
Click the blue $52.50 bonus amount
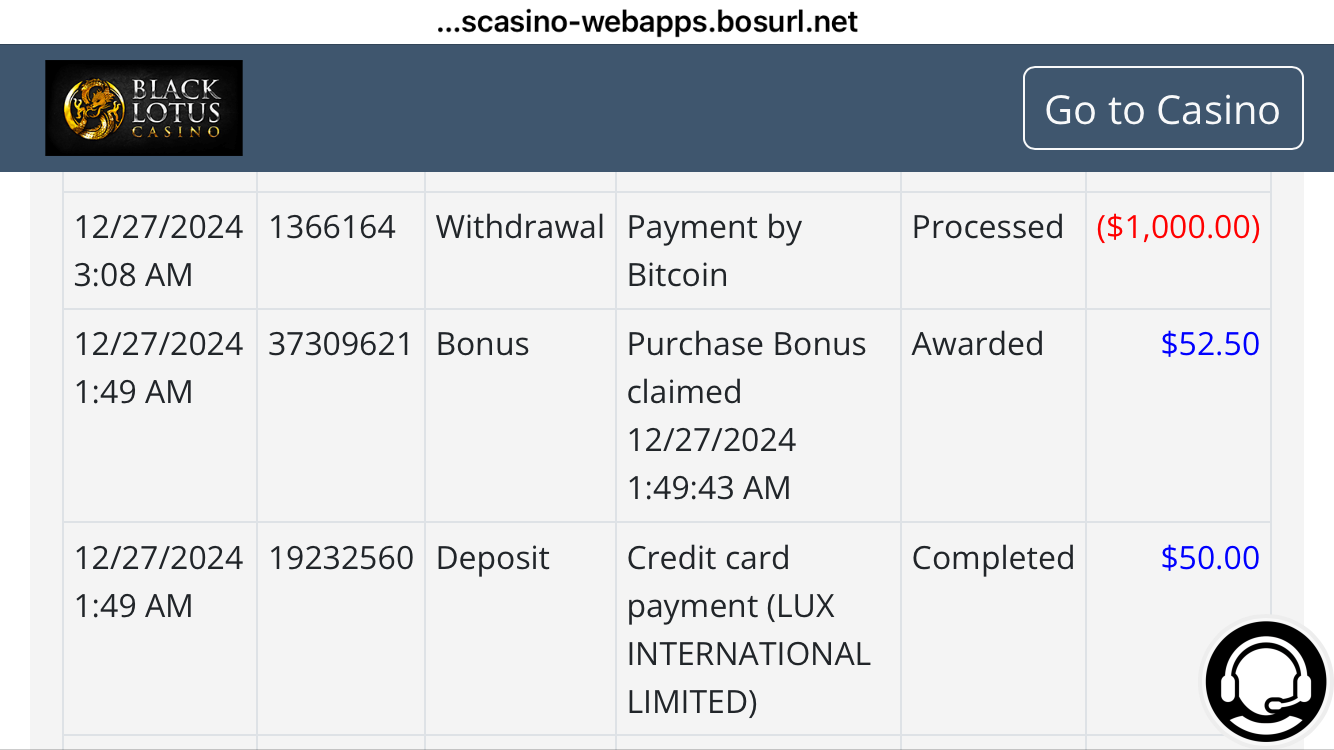click(1210, 344)
